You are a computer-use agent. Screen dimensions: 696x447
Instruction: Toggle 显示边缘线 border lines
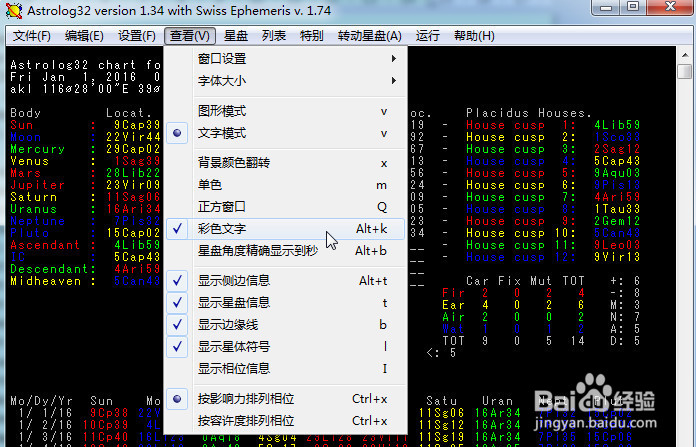286,325
